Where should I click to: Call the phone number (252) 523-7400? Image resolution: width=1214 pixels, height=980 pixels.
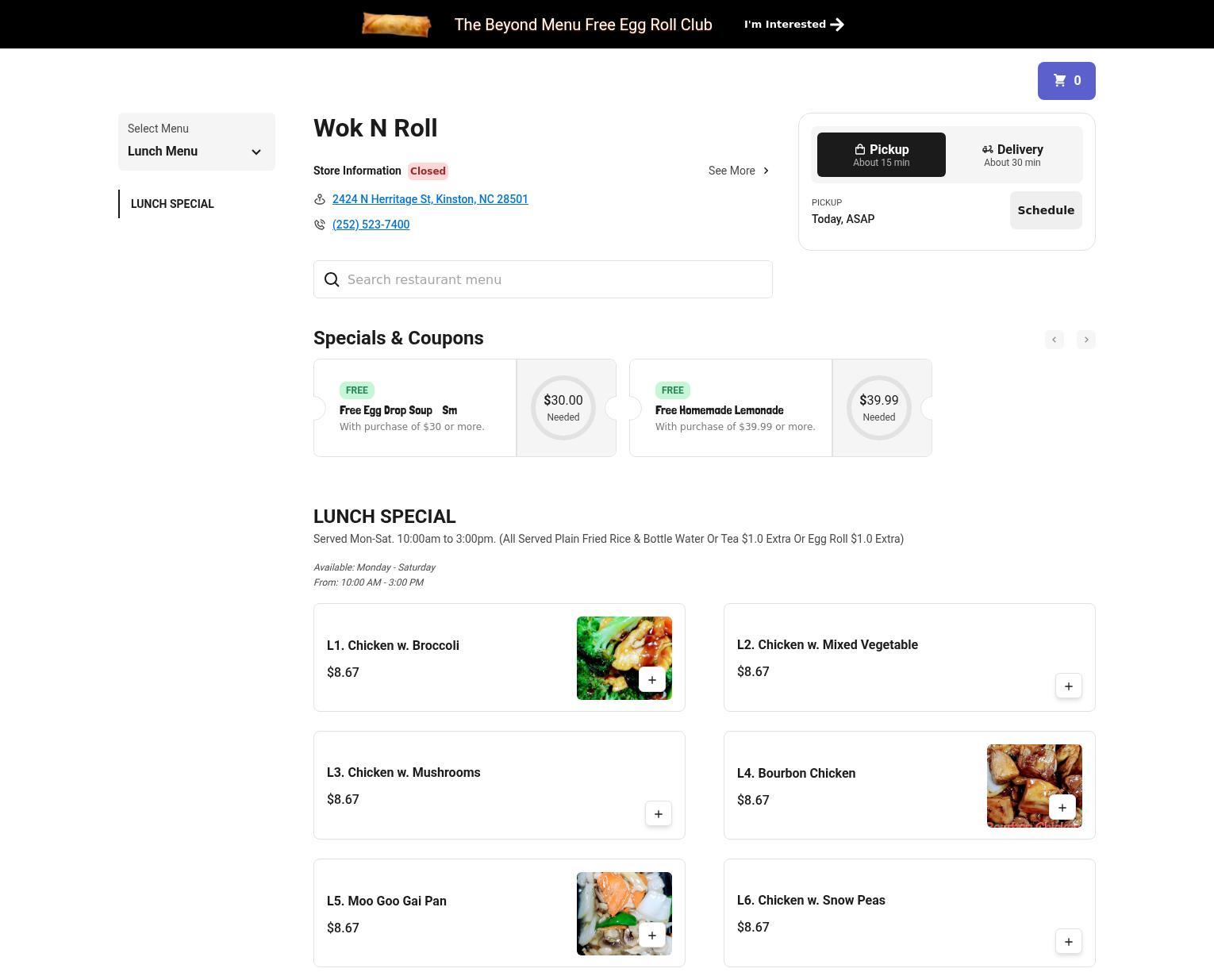tap(371, 225)
